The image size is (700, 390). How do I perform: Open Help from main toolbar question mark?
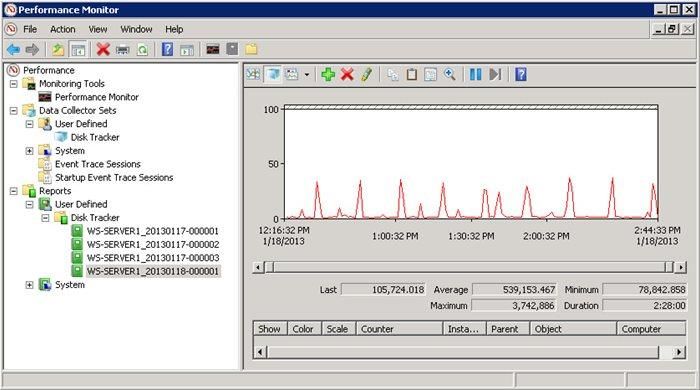[x=167, y=49]
